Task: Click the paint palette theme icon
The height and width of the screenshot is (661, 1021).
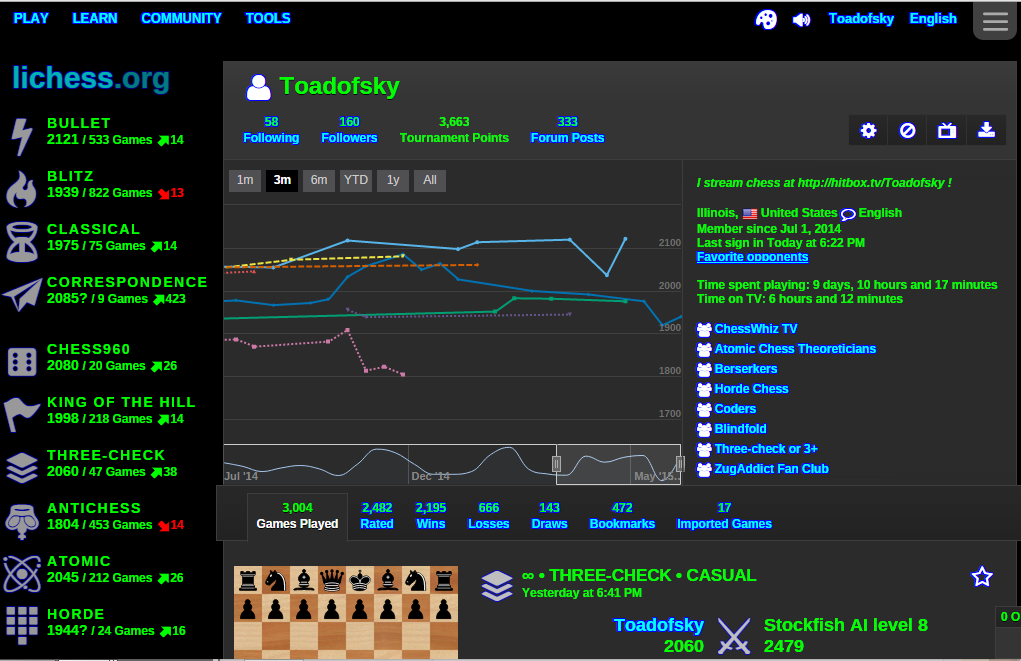Action: coord(765,19)
